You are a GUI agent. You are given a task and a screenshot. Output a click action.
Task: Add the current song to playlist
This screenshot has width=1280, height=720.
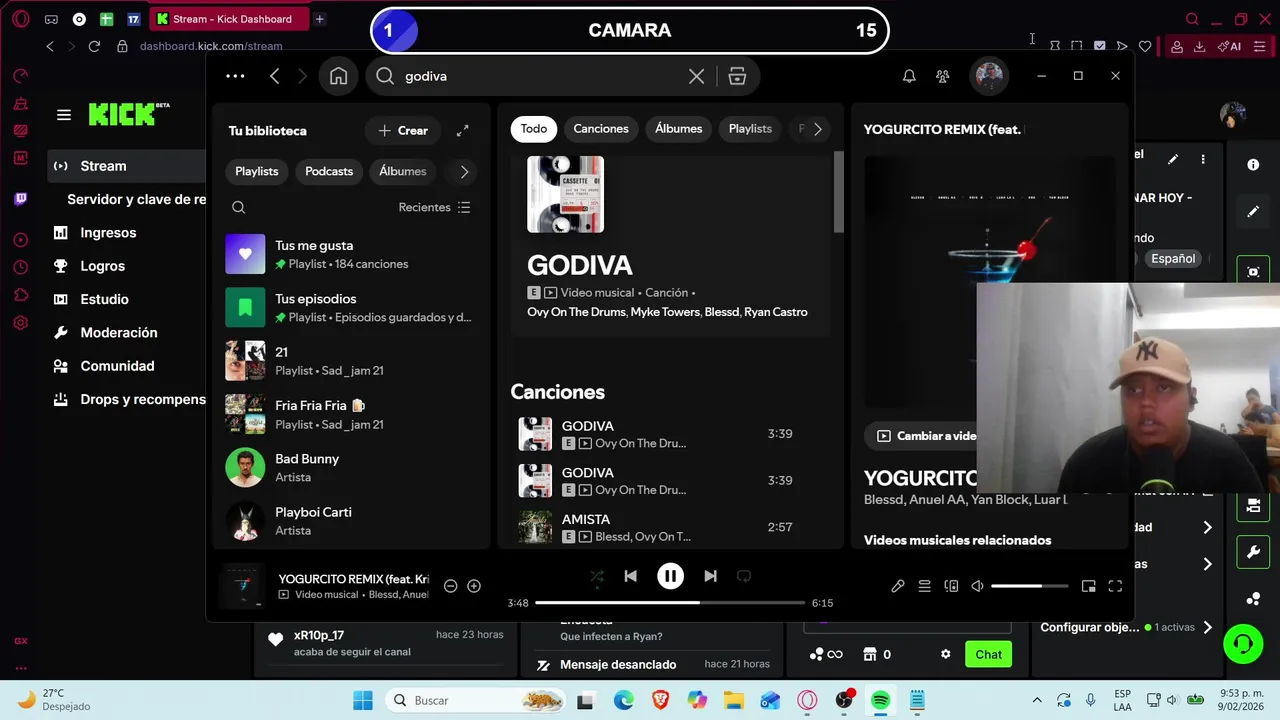(x=474, y=586)
